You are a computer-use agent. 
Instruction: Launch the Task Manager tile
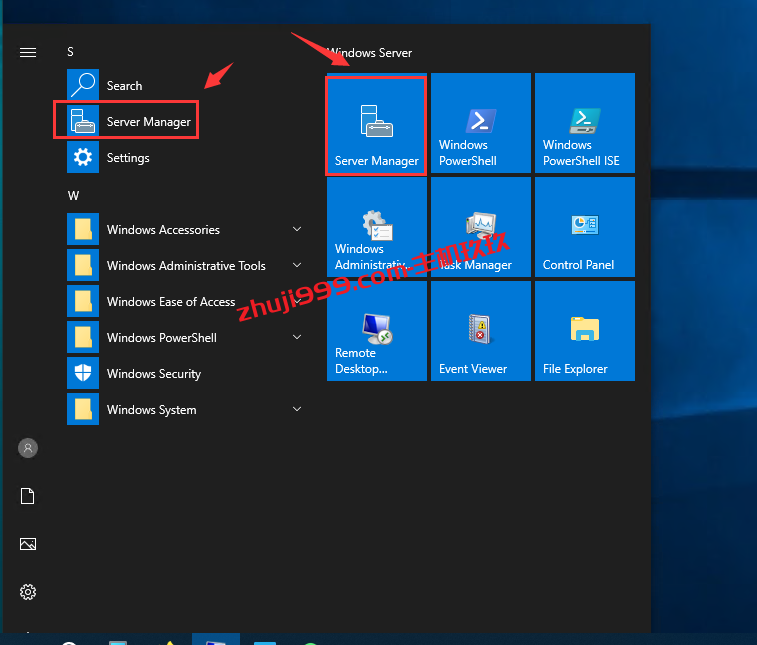[x=481, y=227]
